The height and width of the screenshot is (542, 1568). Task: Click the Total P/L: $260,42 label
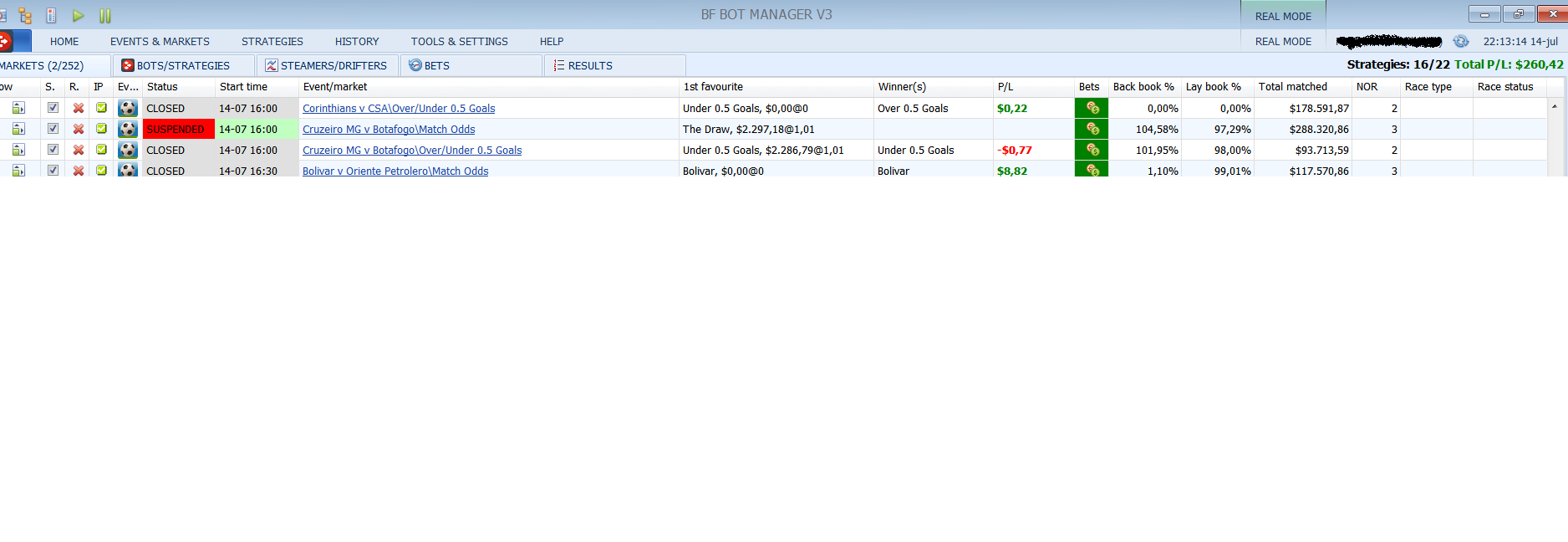coord(1509,64)
